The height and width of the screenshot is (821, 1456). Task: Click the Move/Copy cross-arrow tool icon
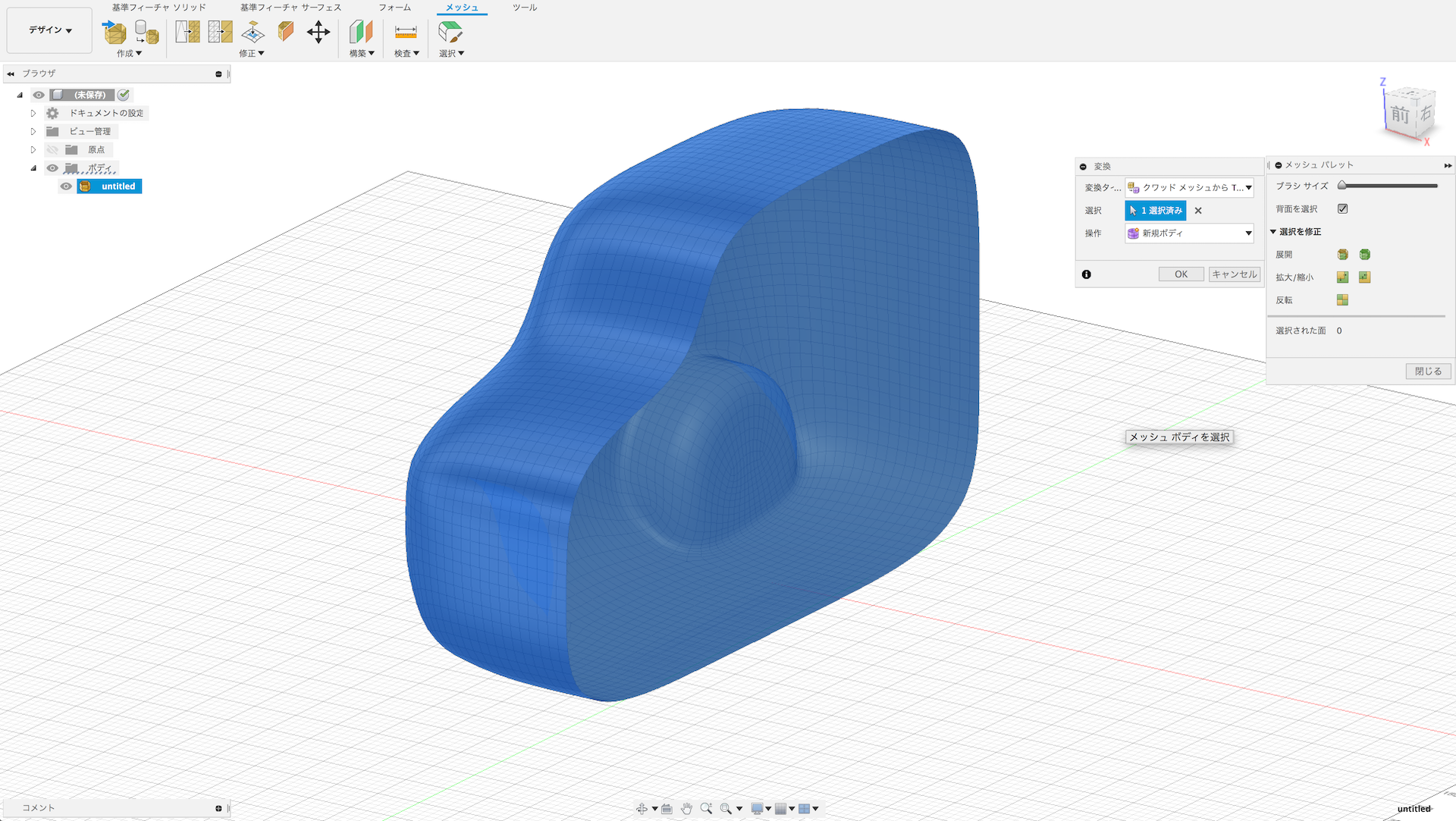[318, 32]
